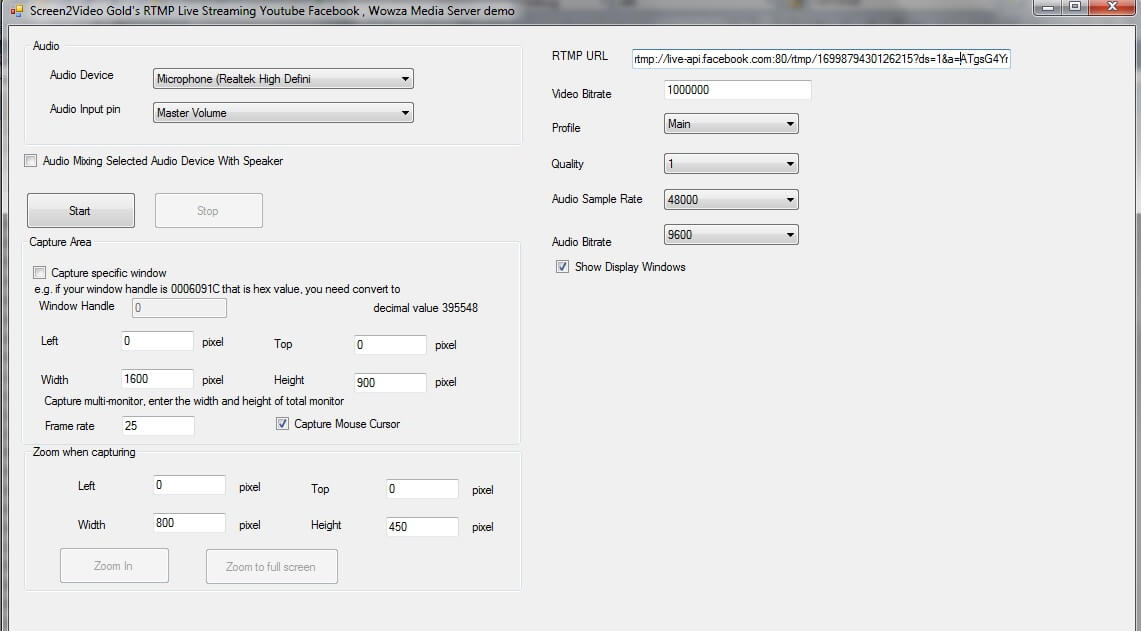Check the Capture specific window option
Screen dimensions: 1141x631
40,273
